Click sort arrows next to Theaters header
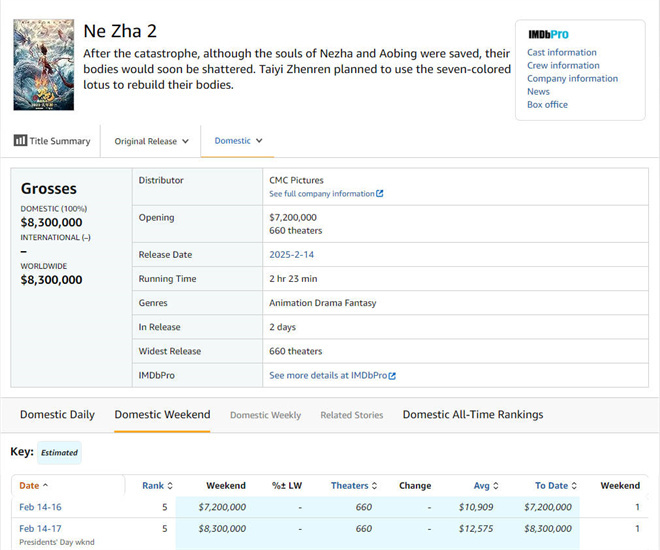660x550 pixels. [x=374, y=486]
